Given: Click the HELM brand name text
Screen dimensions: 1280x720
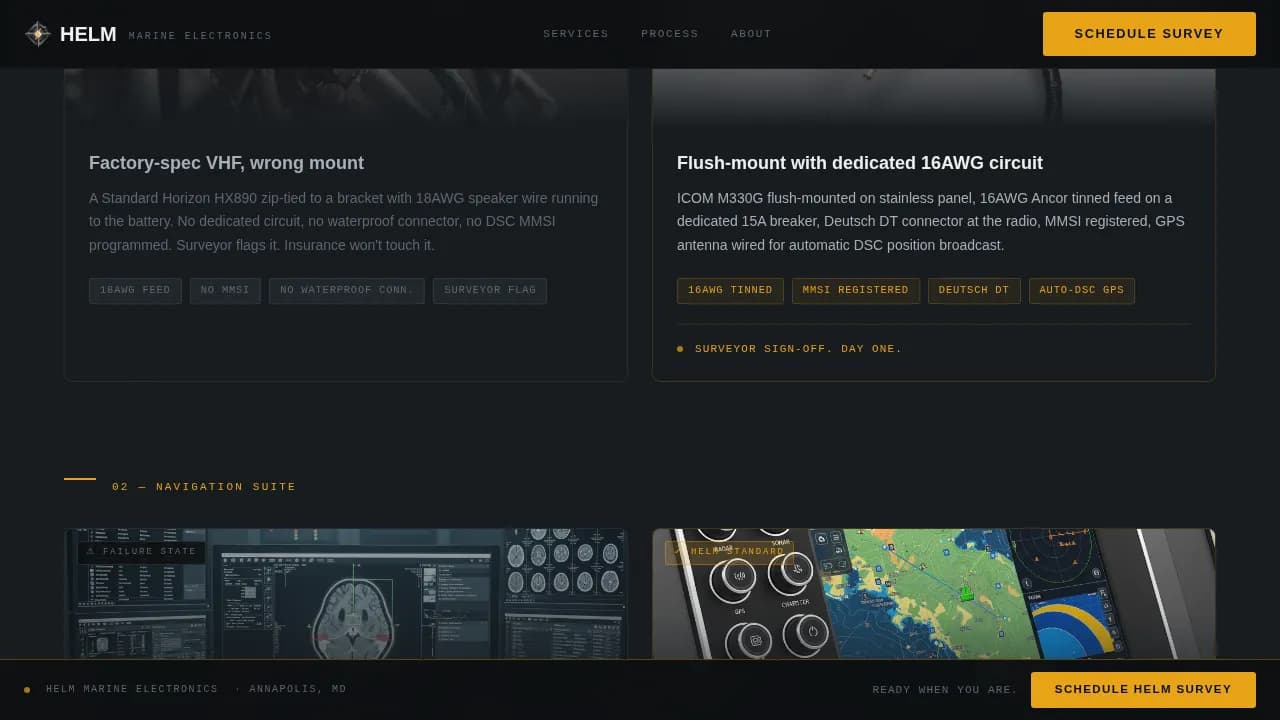Looking at the screenshot, I should 88,34.
